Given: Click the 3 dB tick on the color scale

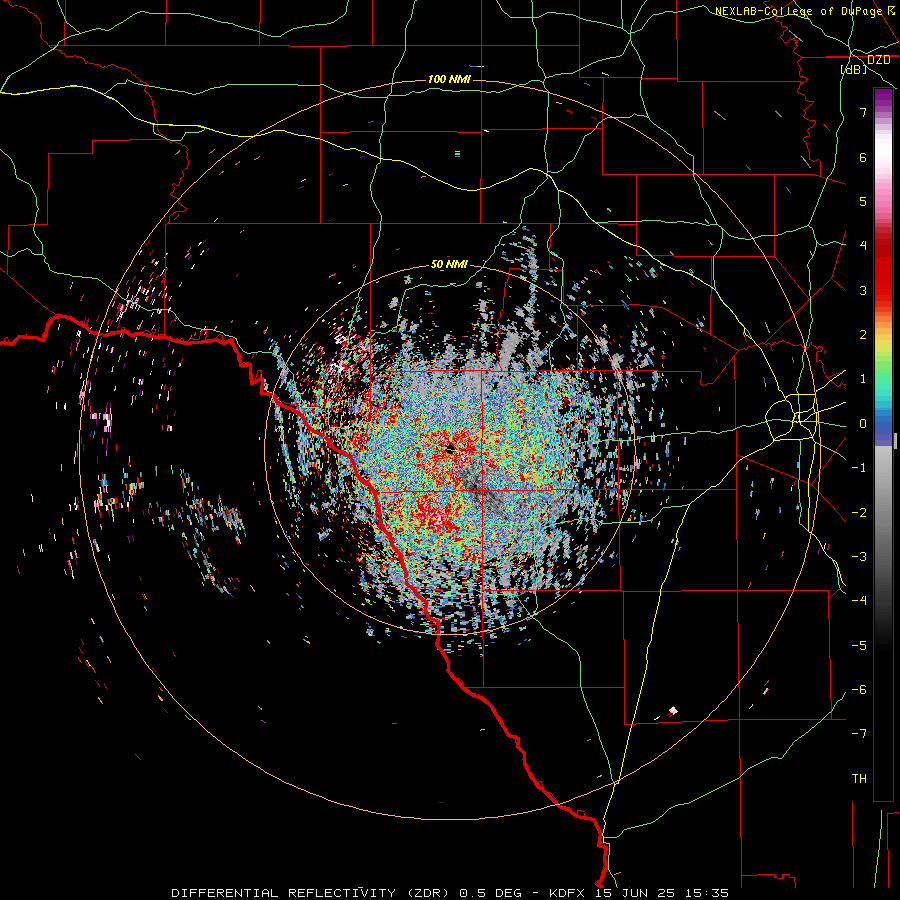Looking at the screenshot, I should [863, 290].
